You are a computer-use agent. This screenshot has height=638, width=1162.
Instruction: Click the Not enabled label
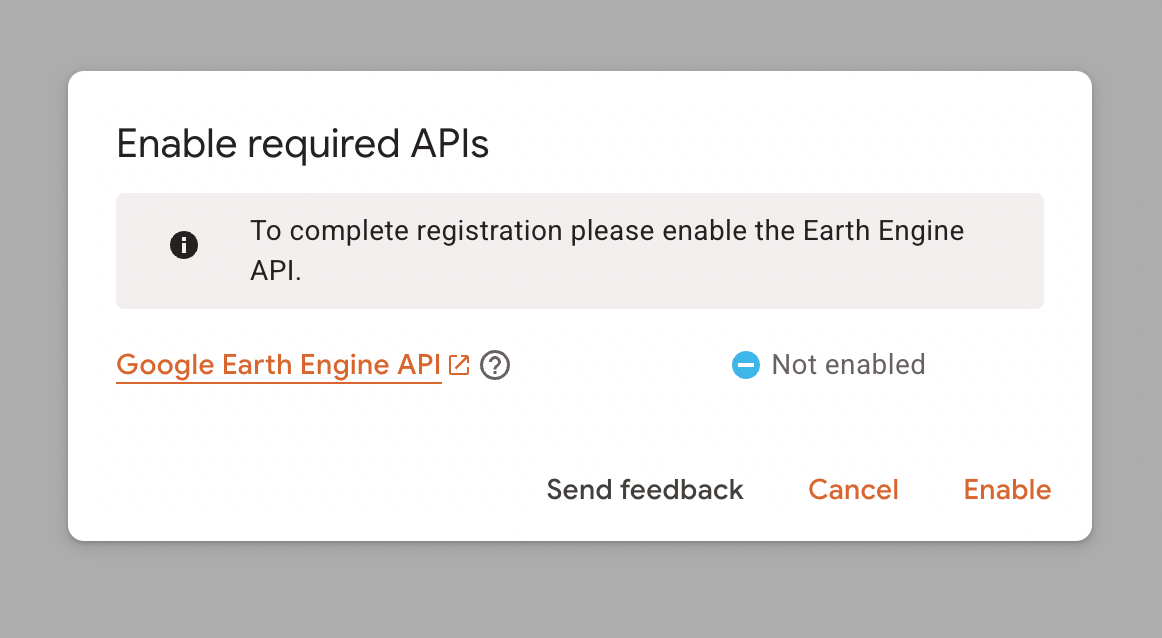[848, 365]
